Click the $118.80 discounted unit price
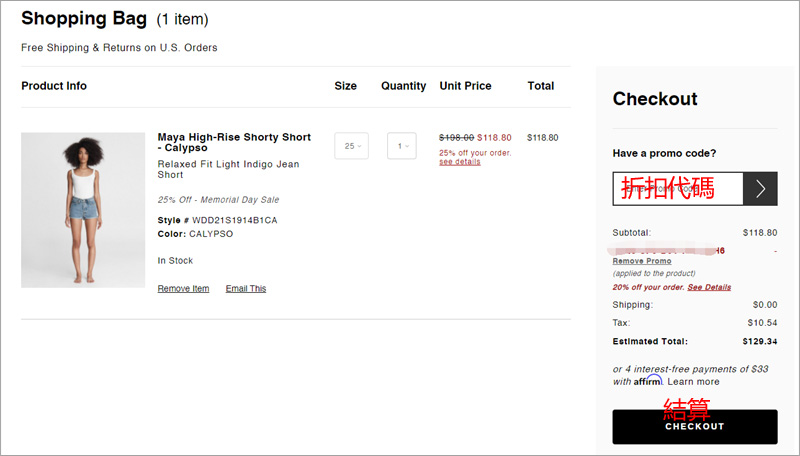Screen dimensions: 800x456 [494, 138]
